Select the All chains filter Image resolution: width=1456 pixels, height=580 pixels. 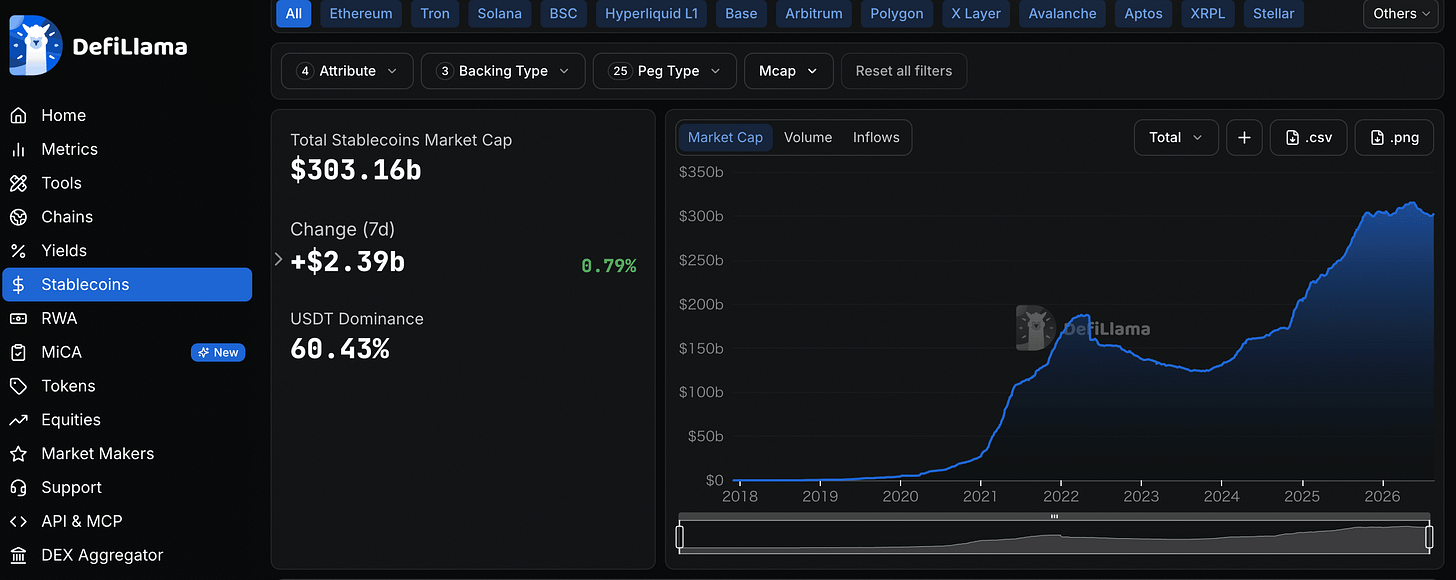tap(294, 14)
